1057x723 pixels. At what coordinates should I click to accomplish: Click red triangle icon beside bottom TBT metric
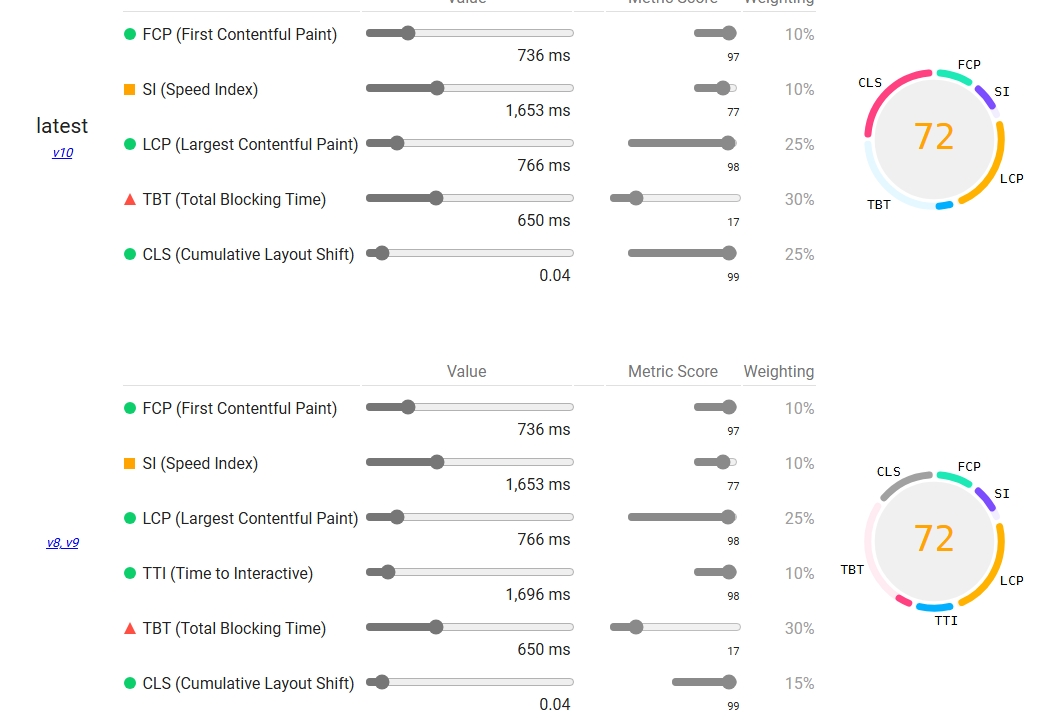[x=130, y=629]
